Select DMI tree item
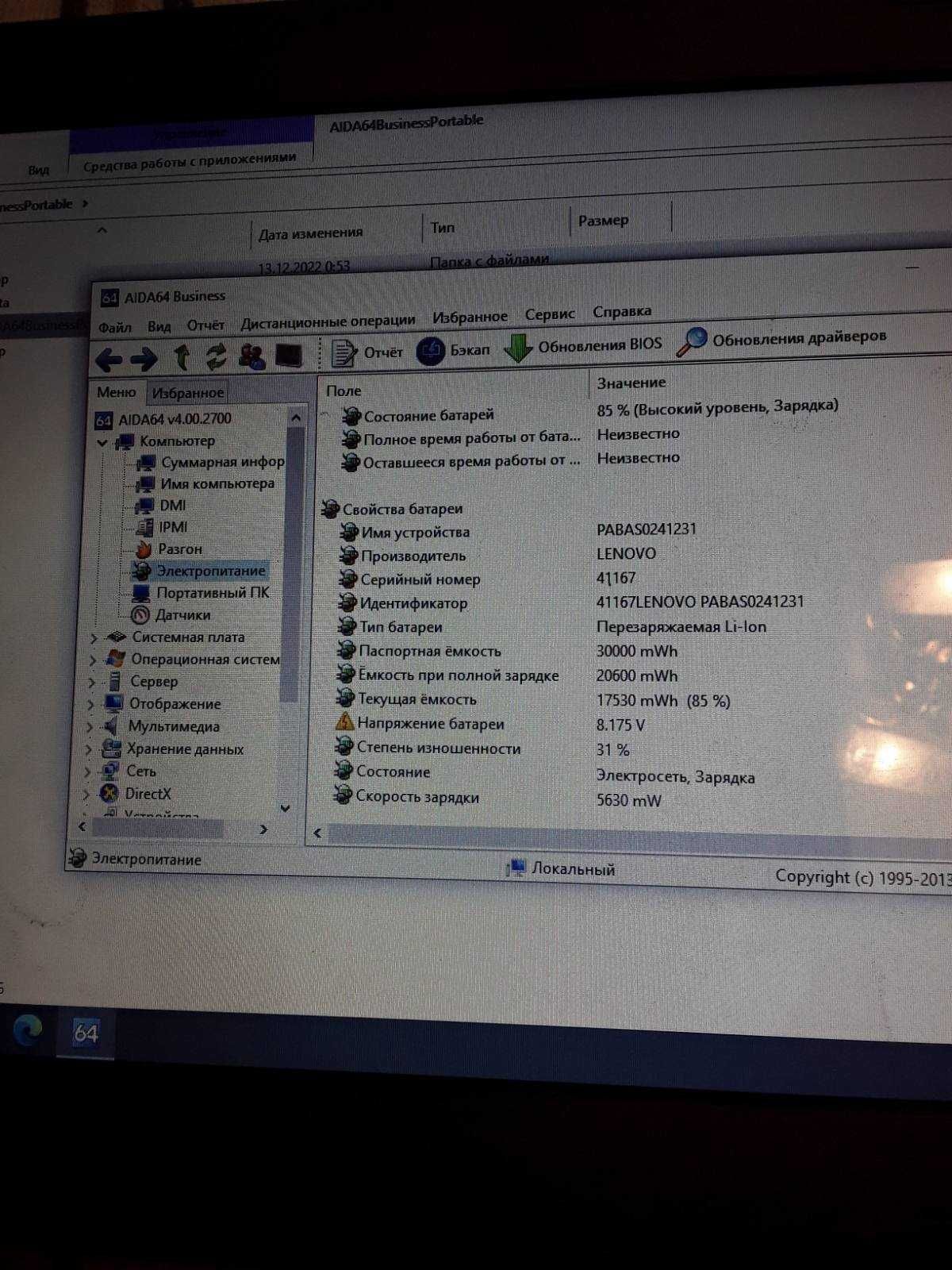Screen dimensions: 952x1270 (x=161, y=506)
